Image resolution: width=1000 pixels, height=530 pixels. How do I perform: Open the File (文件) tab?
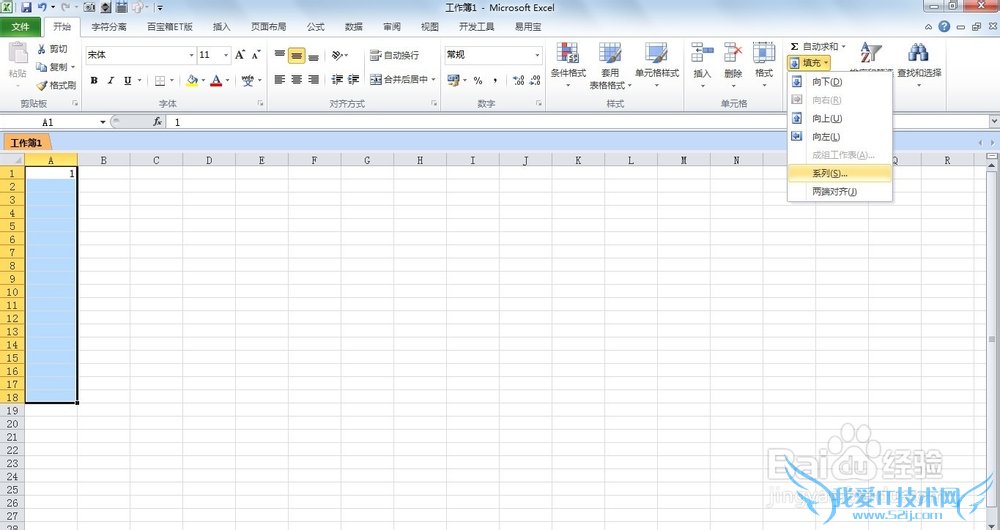pyautogui.click(x=20, y=27)
